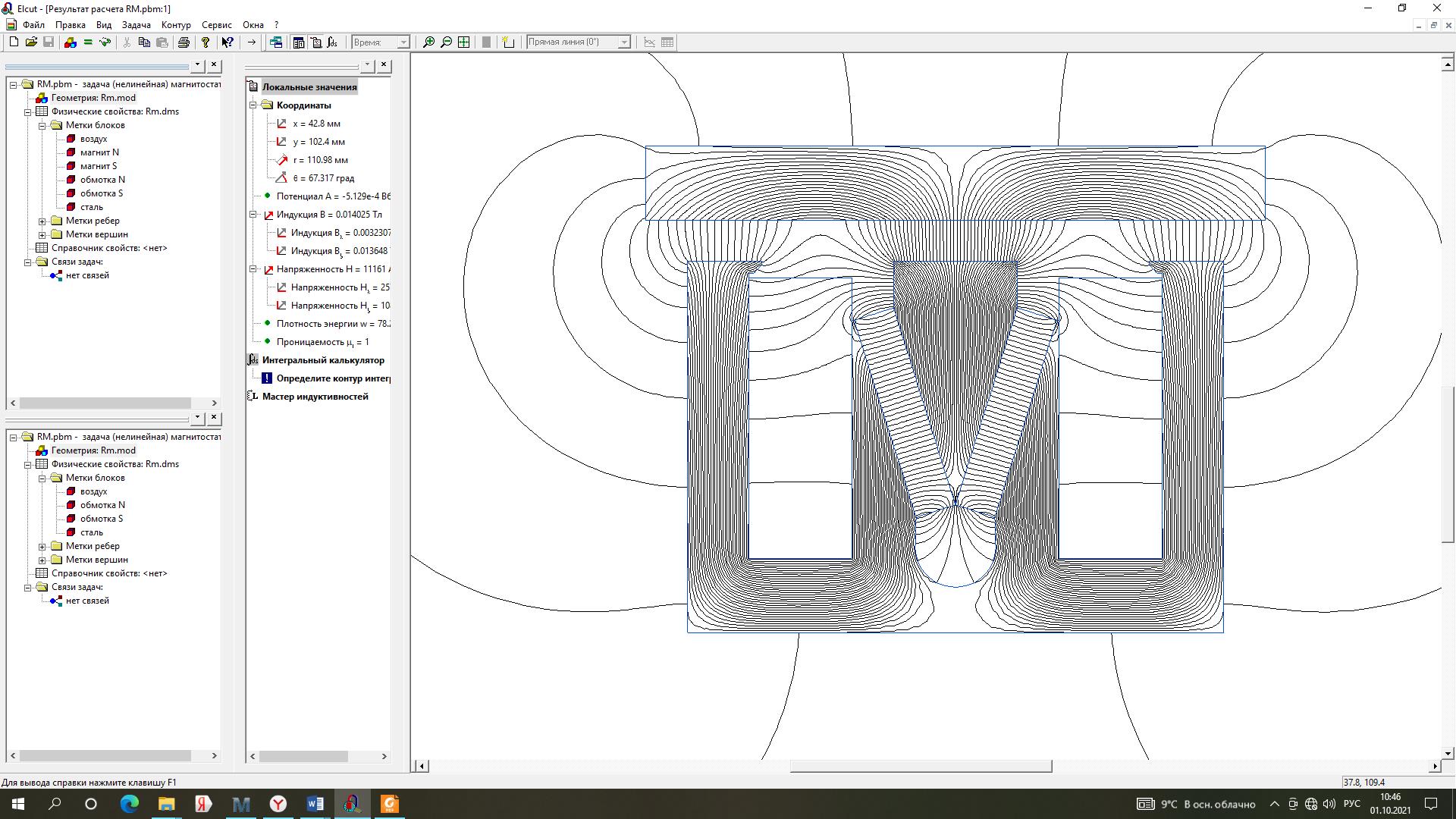
Task: Select магнит N block label
Action: 99,152
